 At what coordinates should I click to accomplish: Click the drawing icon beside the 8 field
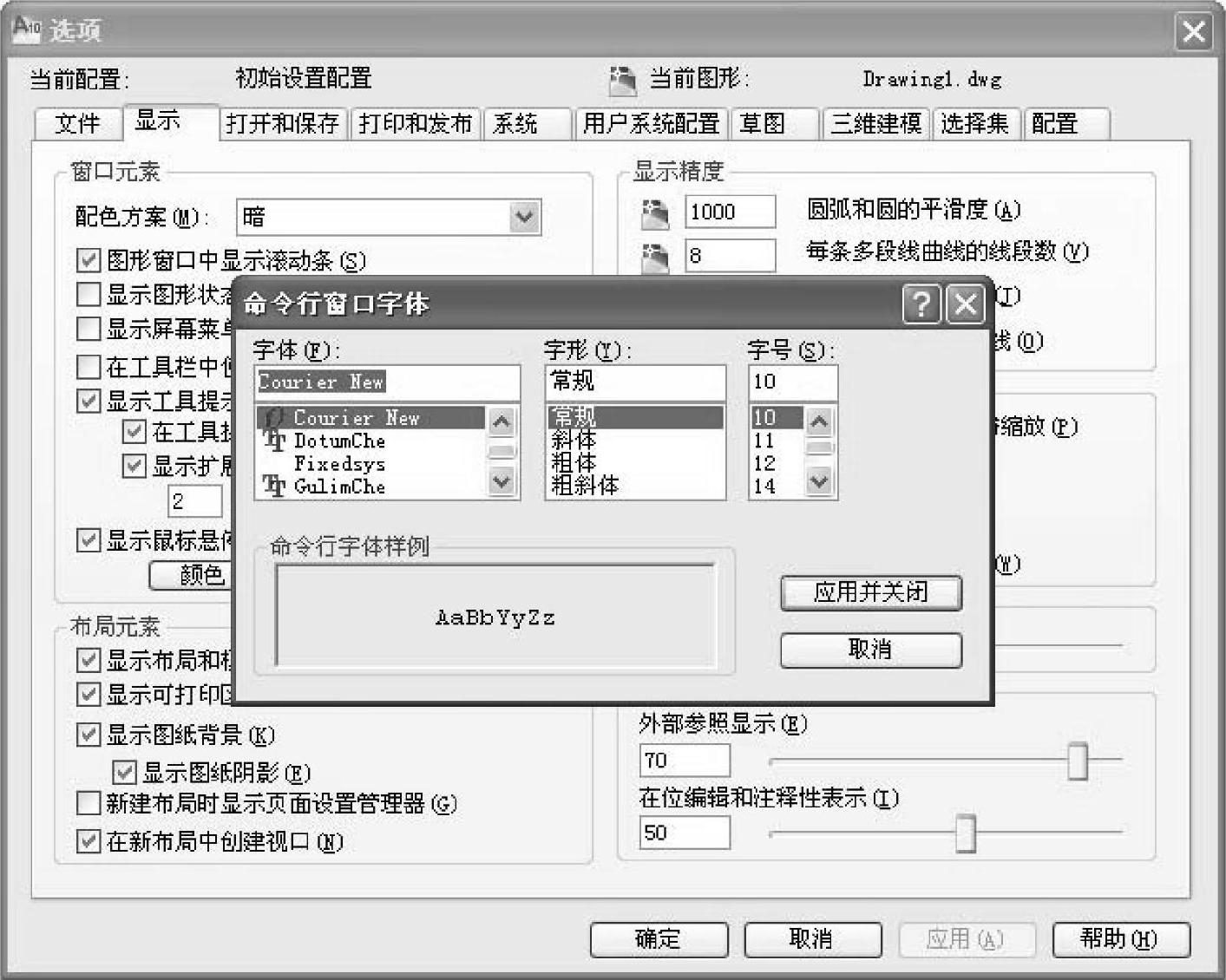click(656, 257)
